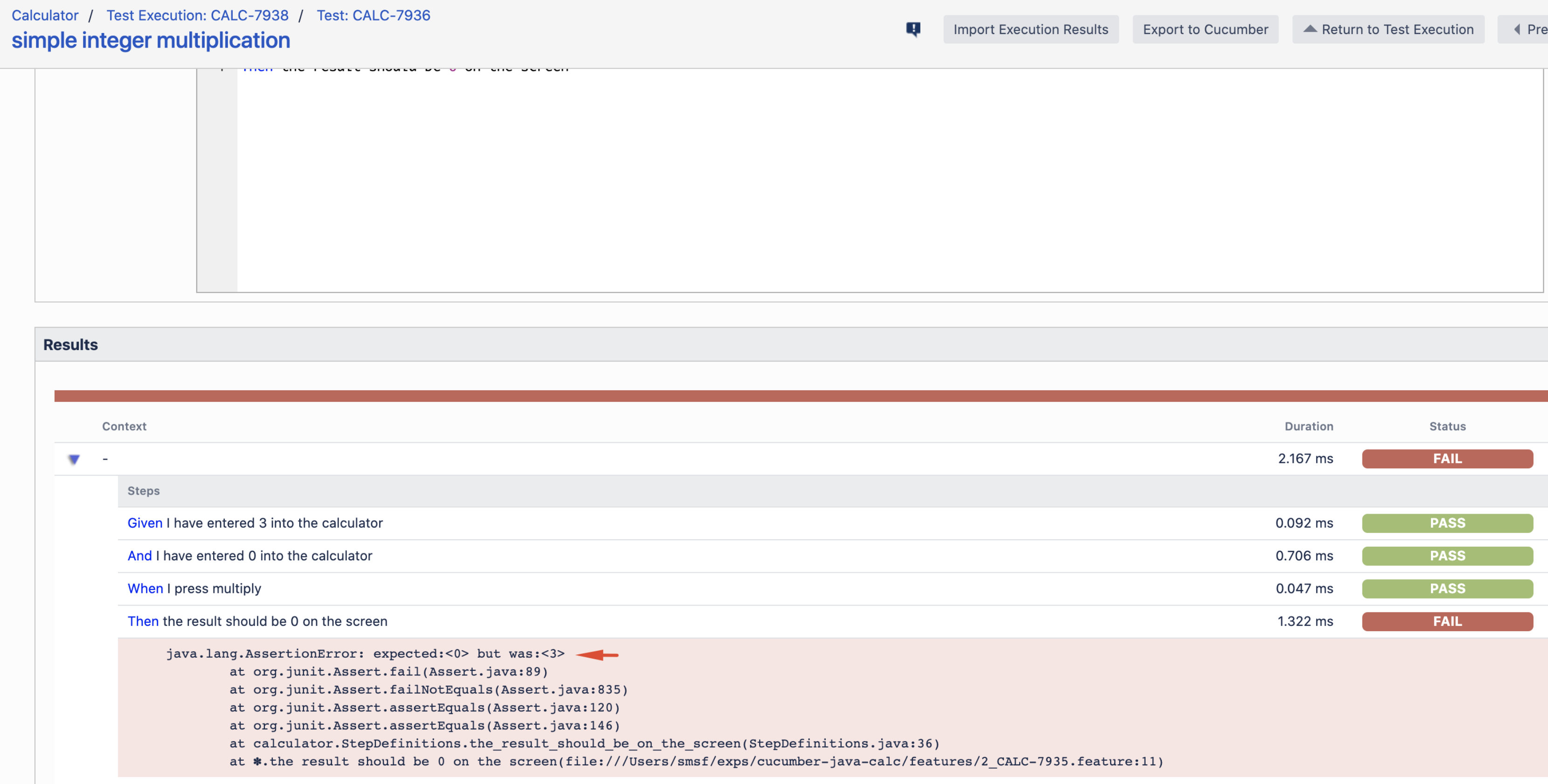Click PASS badge for 'press multiply' step
1548x784 pixels.
pyautogui.click(x=1447, y=588)
